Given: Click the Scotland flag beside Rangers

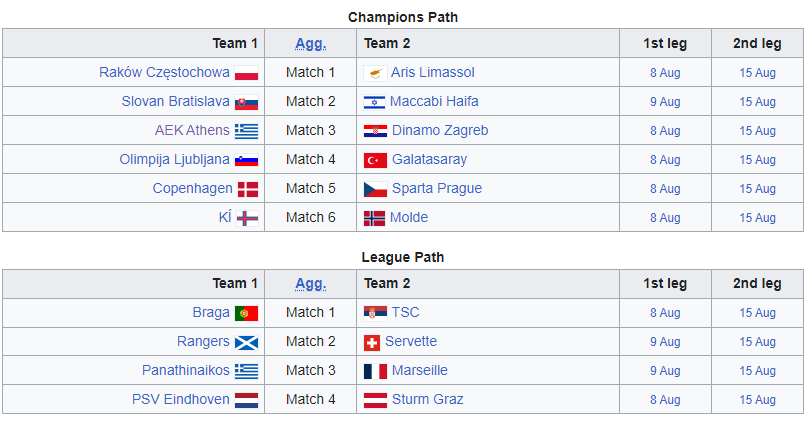Looking at the screenshot, I should pyautogui.click(x=246, y=342).
